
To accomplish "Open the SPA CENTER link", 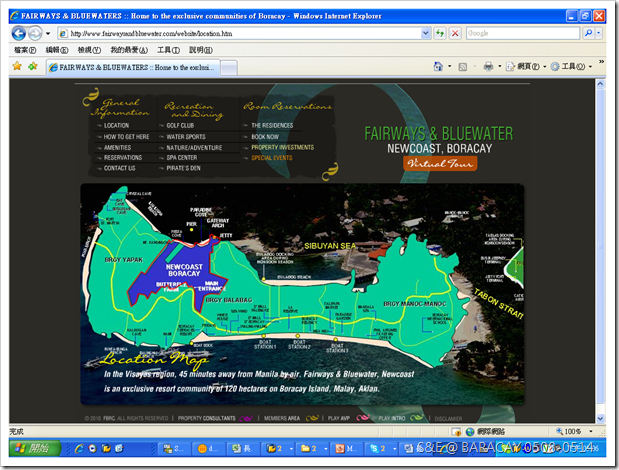I will pyautogui.click(x=182, y=157).
